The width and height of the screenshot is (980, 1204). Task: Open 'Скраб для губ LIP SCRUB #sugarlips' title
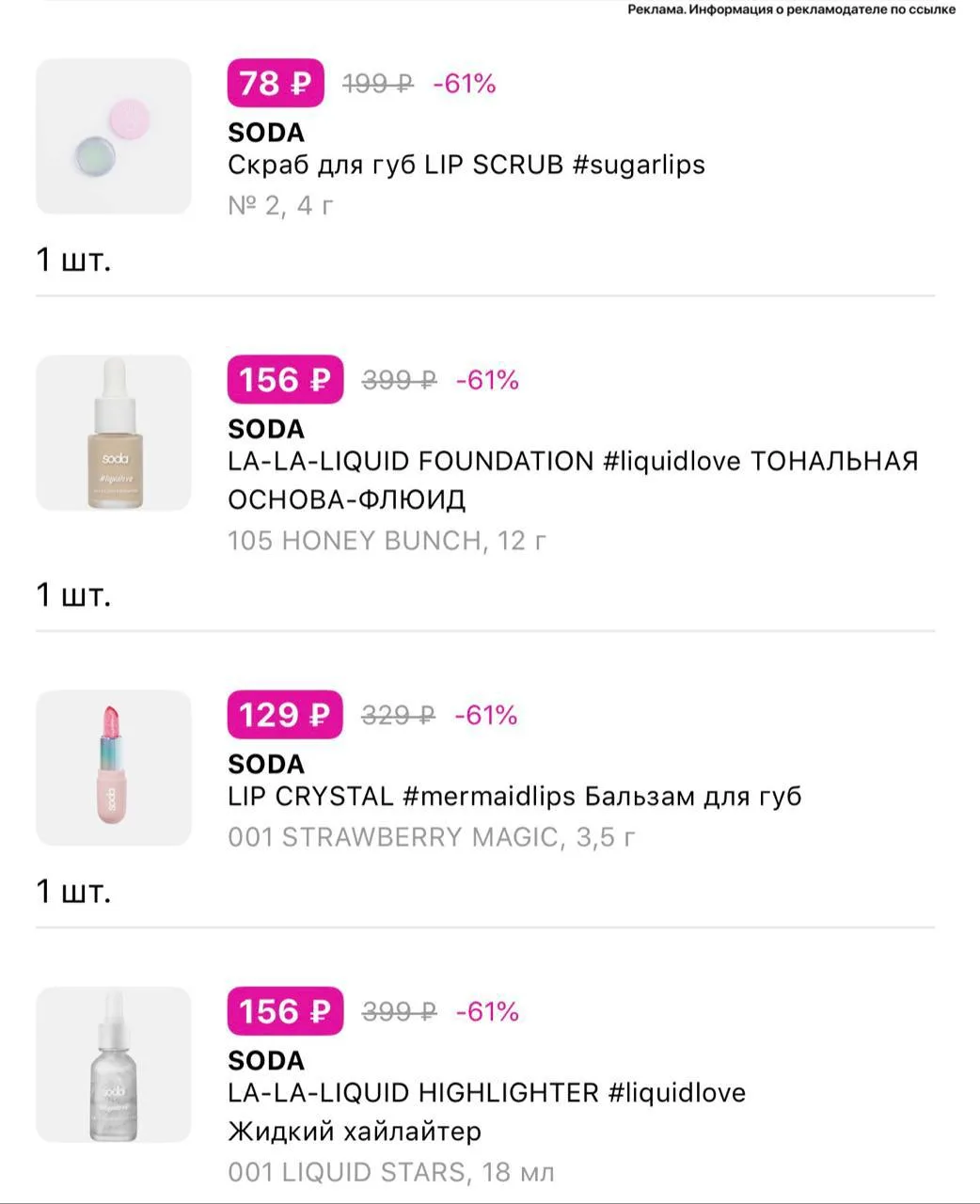(x=466, y=165)
